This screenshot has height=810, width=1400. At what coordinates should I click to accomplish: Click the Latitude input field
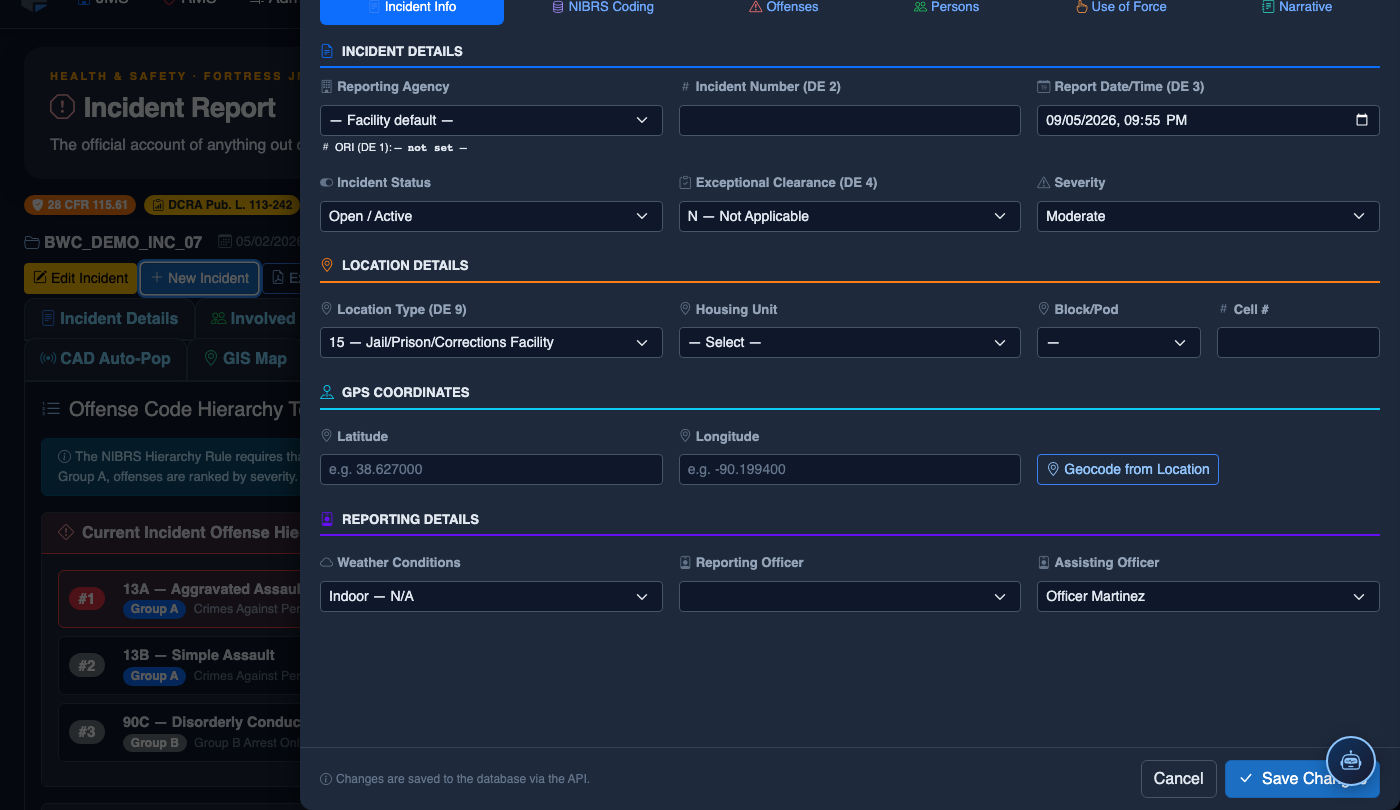point(491,469)
